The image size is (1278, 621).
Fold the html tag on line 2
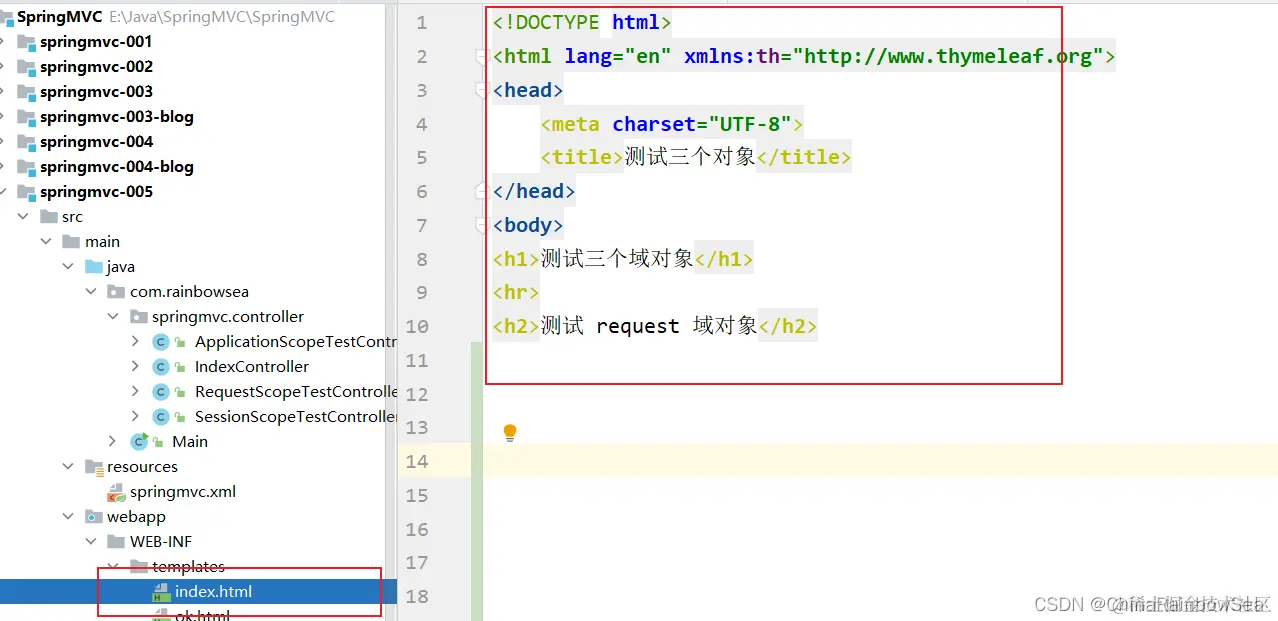[x=484, y=57]
